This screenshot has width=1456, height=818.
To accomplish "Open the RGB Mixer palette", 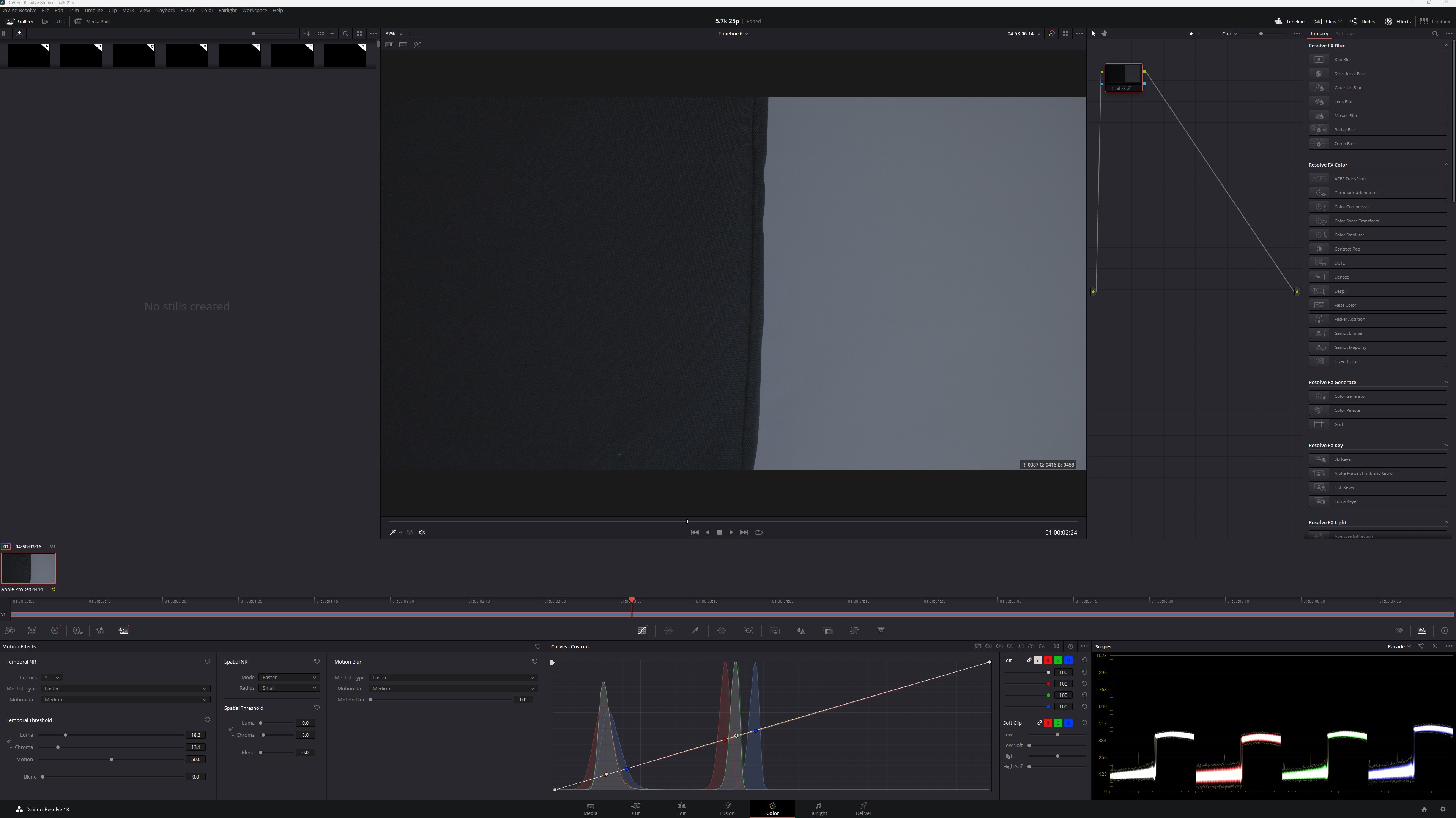I will pos(100,630).
